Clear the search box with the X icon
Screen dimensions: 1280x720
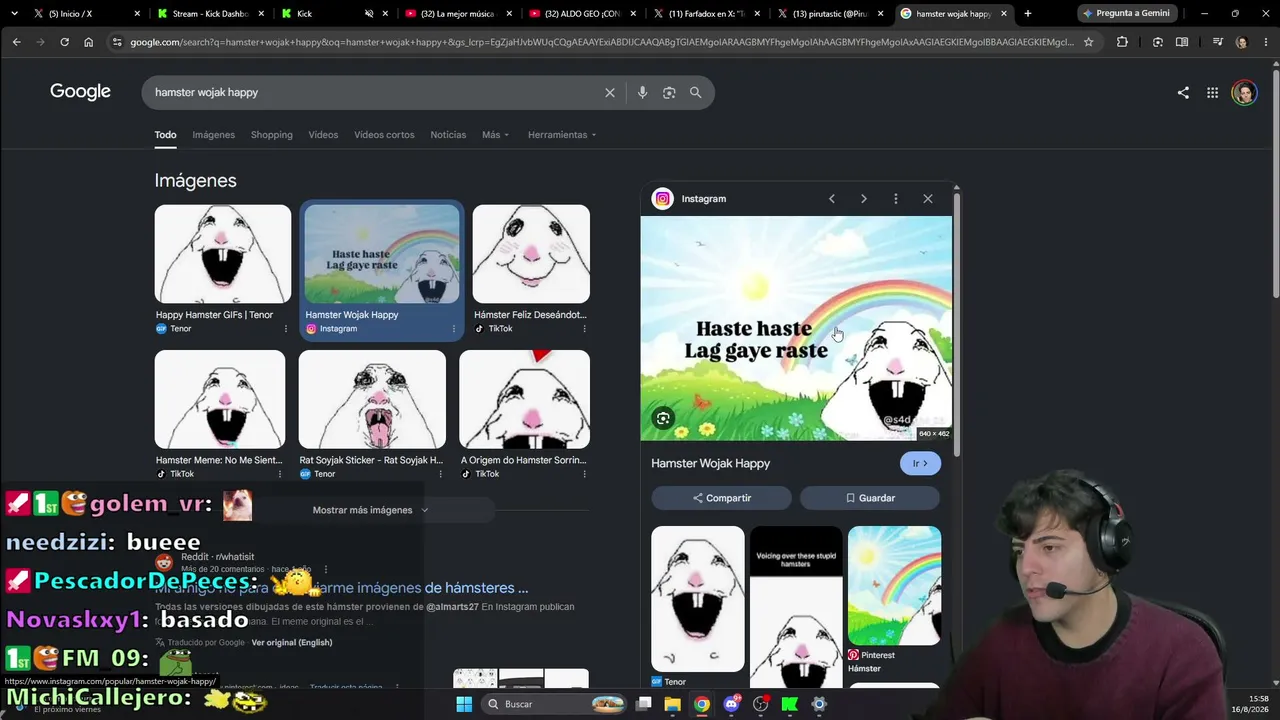610,92
